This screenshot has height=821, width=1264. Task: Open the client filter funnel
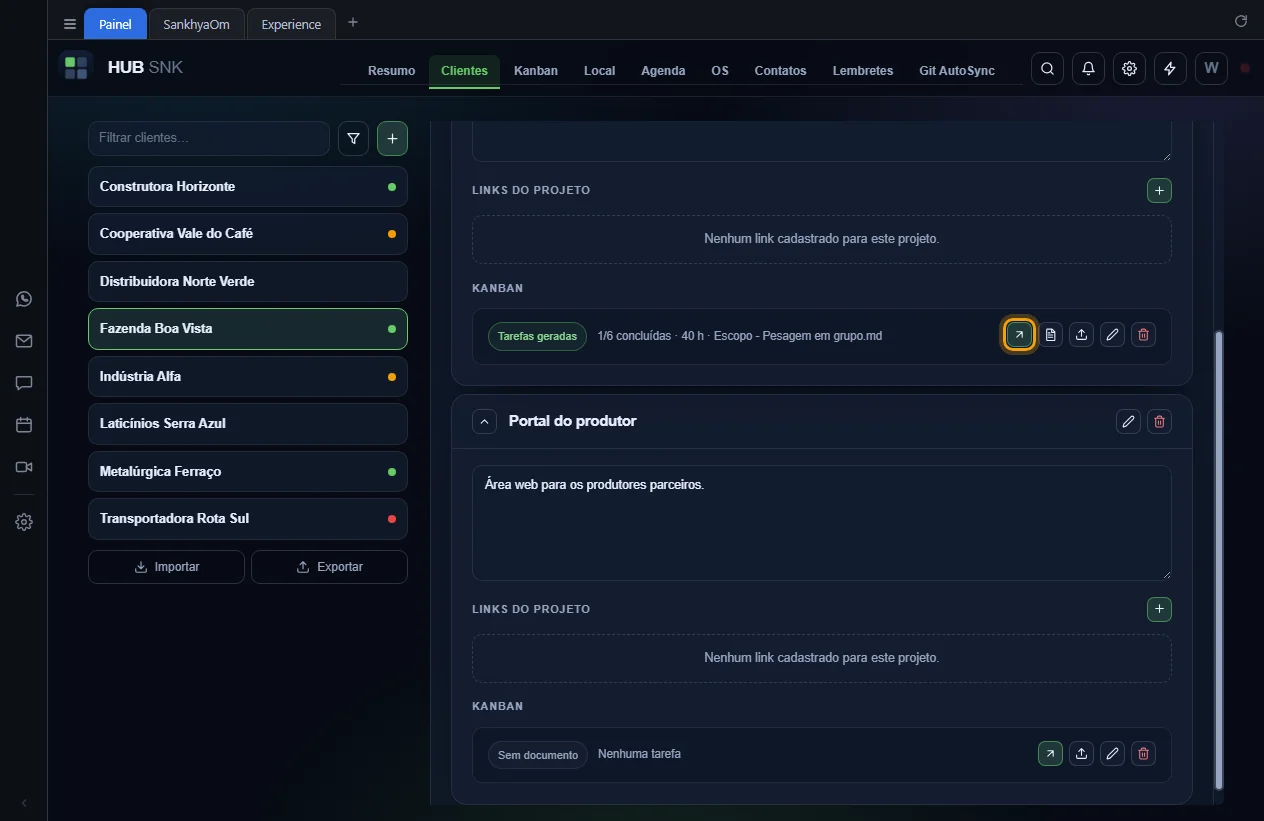pyautogui.click(x=353, y=139)
